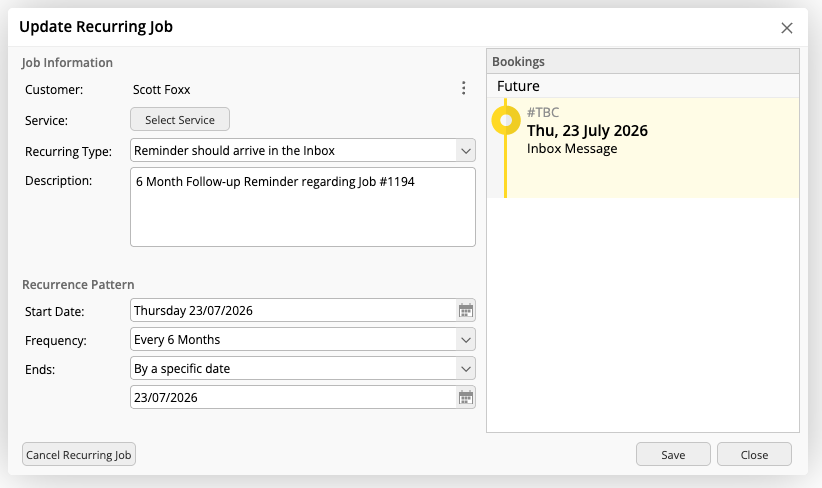822x488 pixels.
Task: Click the Close button at bottom
Action: click(754, 454)
